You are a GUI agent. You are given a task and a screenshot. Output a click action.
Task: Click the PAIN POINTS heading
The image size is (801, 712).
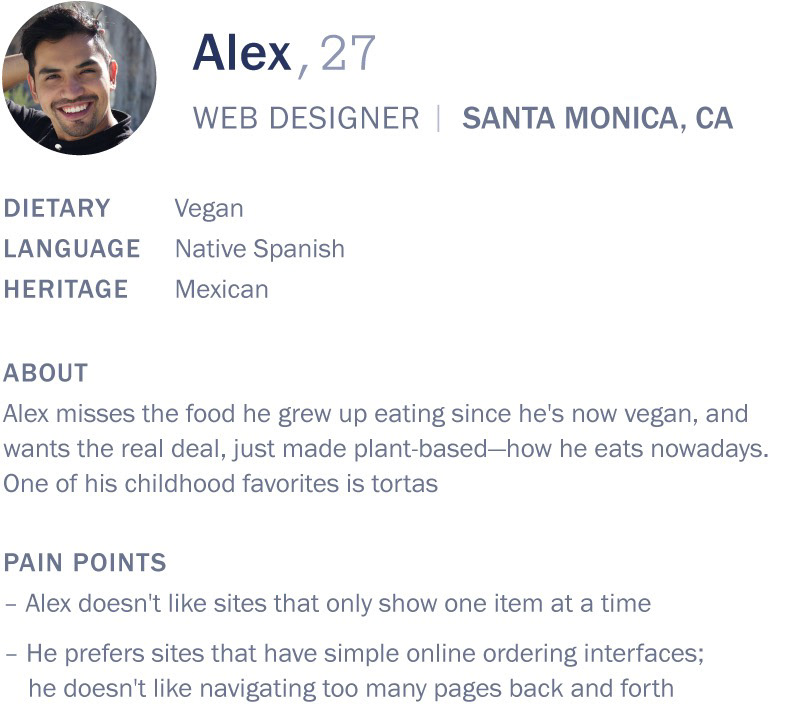coord(85,563)
